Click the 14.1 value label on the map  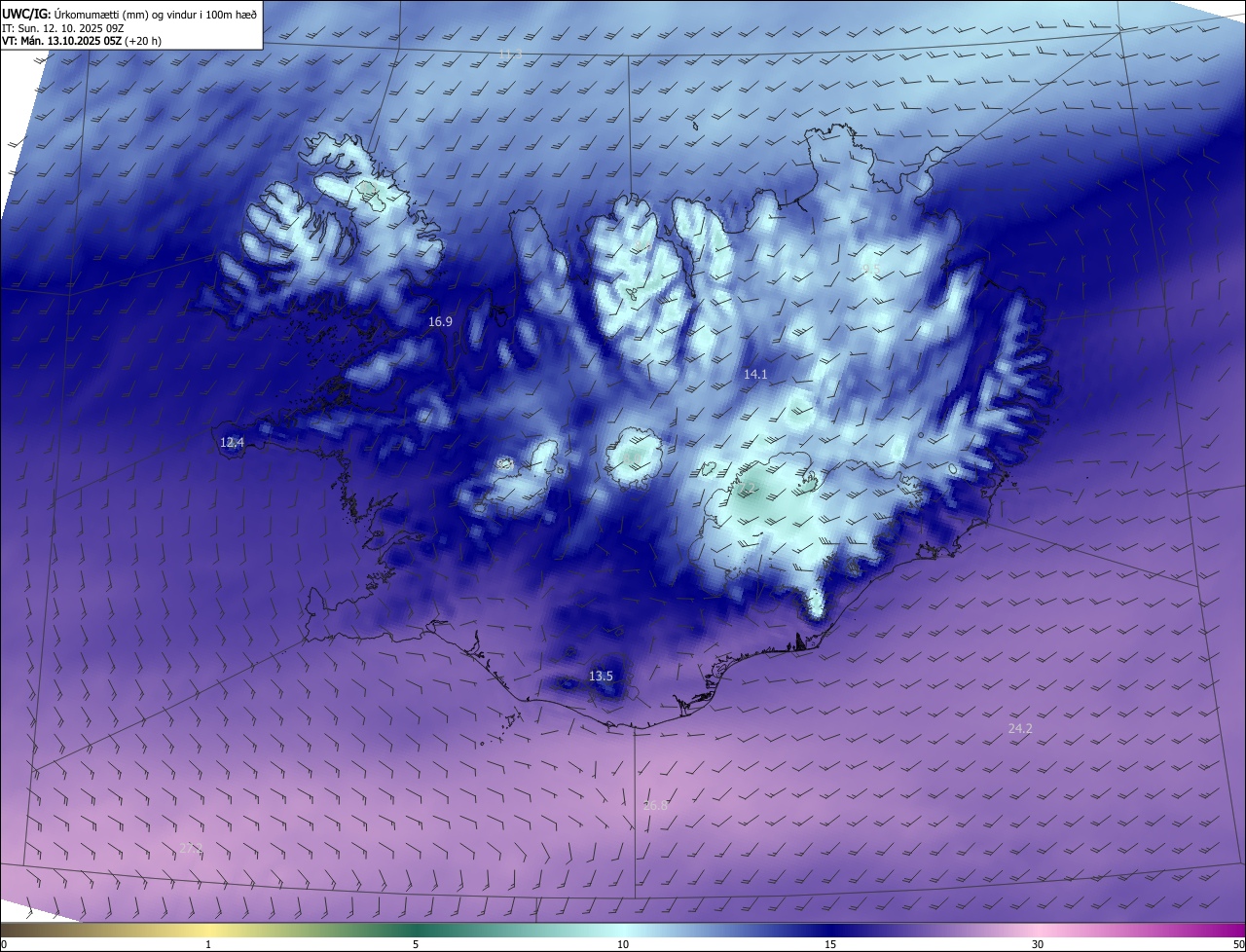click(x=755, y=374)
